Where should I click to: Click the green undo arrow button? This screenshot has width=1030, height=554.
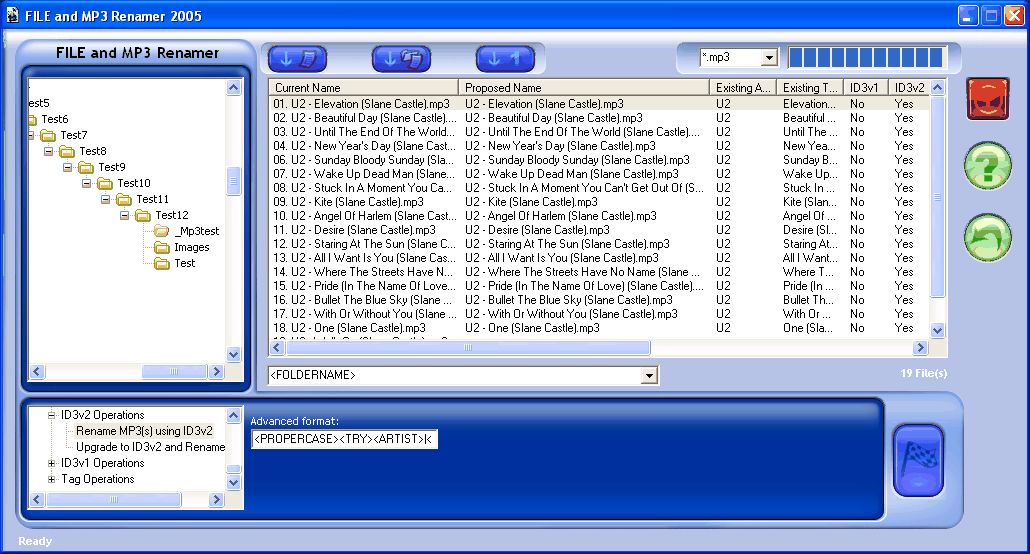[987, 238]
